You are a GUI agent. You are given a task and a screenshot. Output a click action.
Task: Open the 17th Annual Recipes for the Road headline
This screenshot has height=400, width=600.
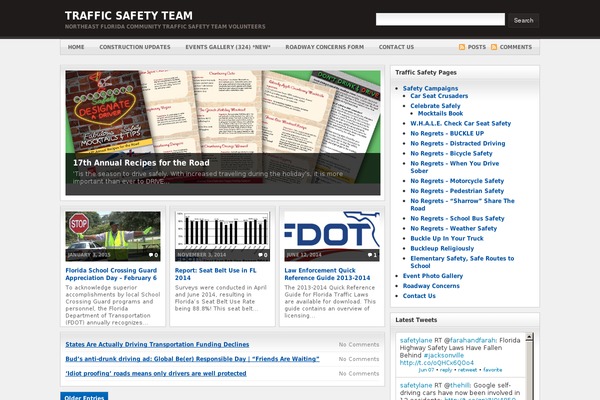click(x=141, y=163)
